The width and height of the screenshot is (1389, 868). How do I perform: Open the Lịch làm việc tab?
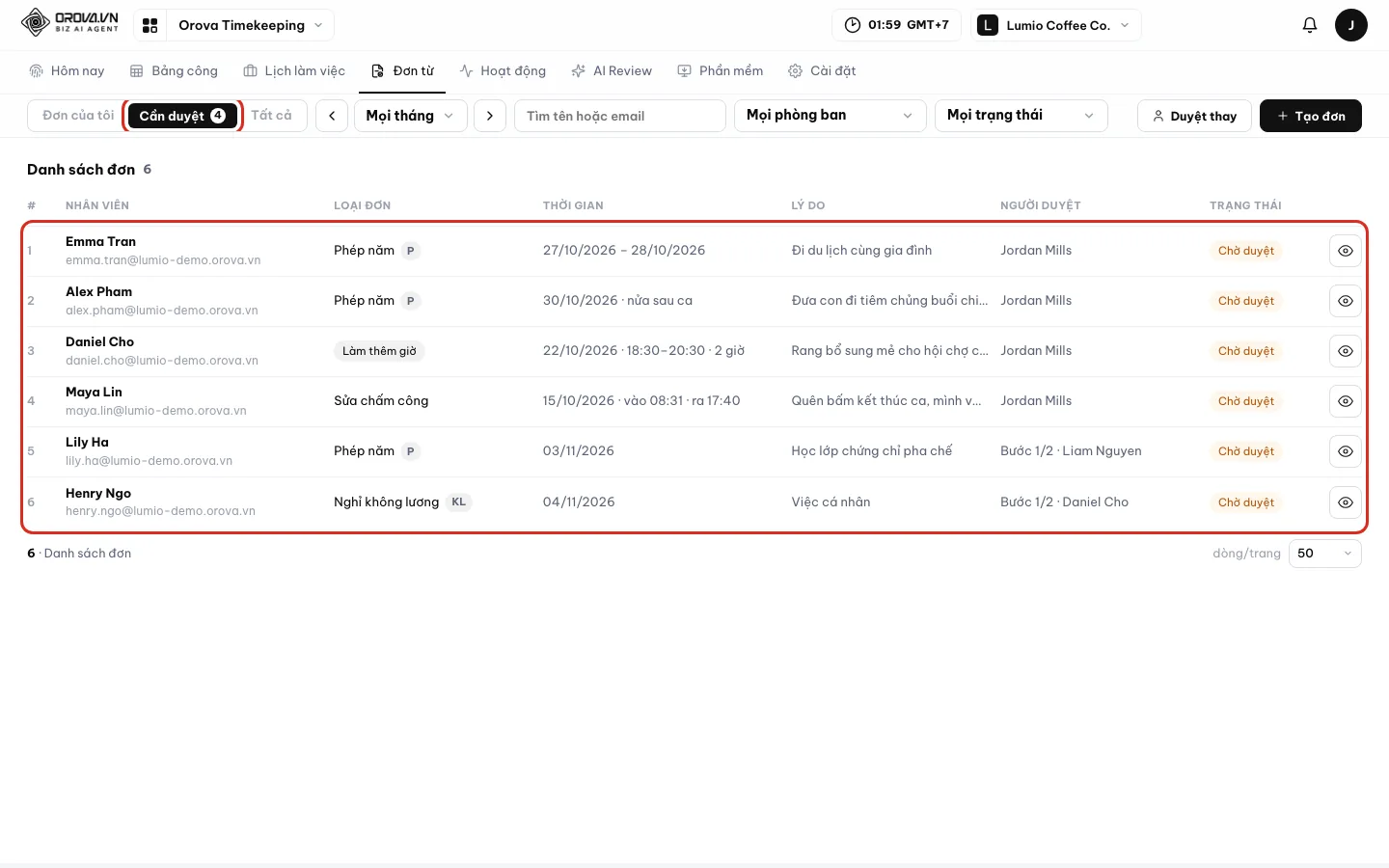pos(294,71)
